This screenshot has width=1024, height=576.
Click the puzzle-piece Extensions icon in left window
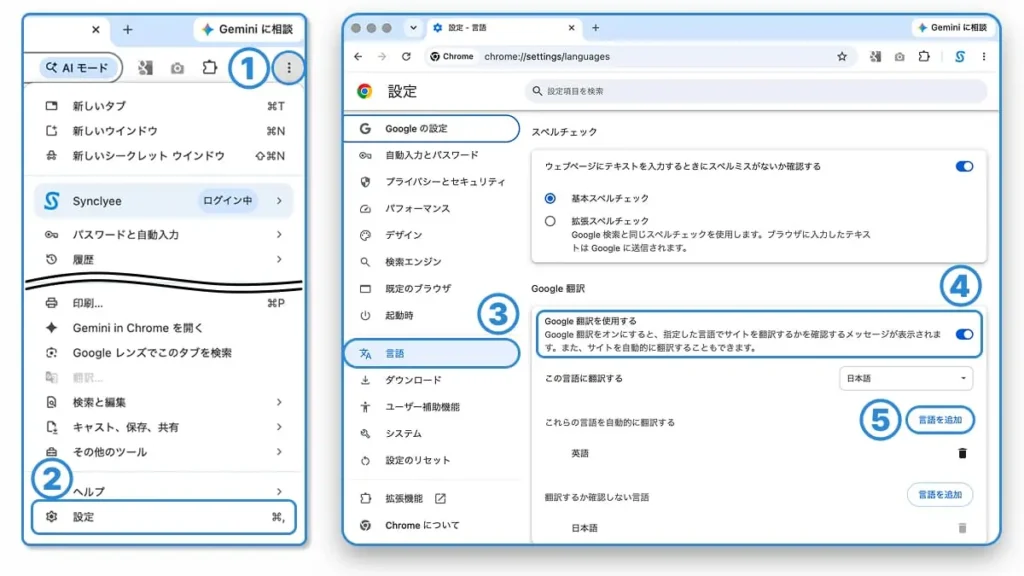[x=209, y=67]
